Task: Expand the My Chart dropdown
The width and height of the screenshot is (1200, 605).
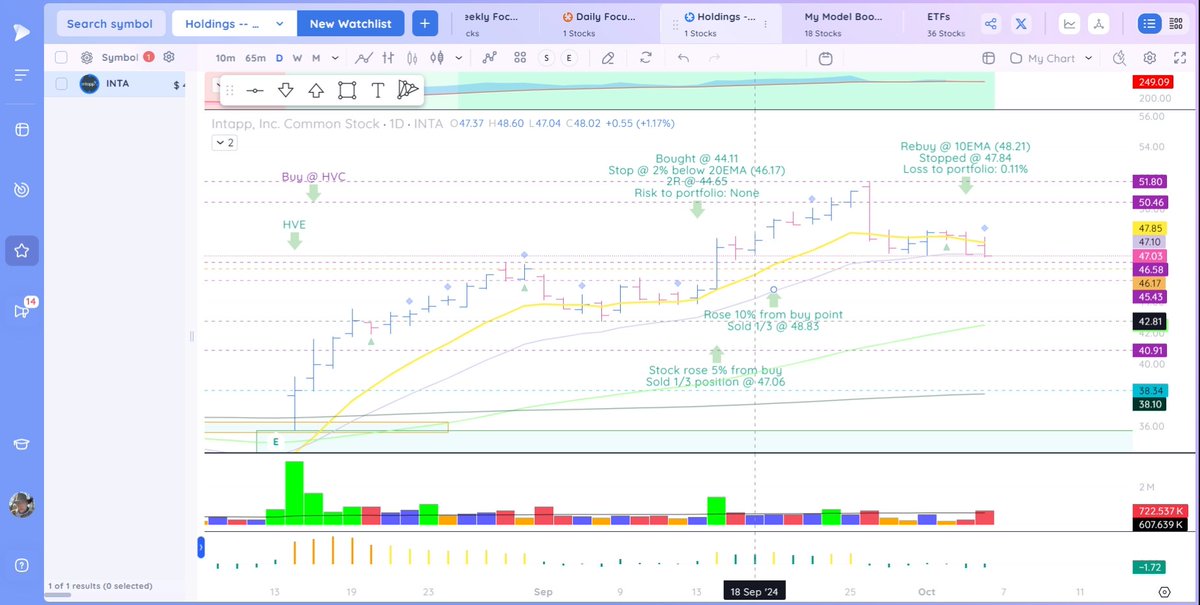Action: tap(1051, 58)
